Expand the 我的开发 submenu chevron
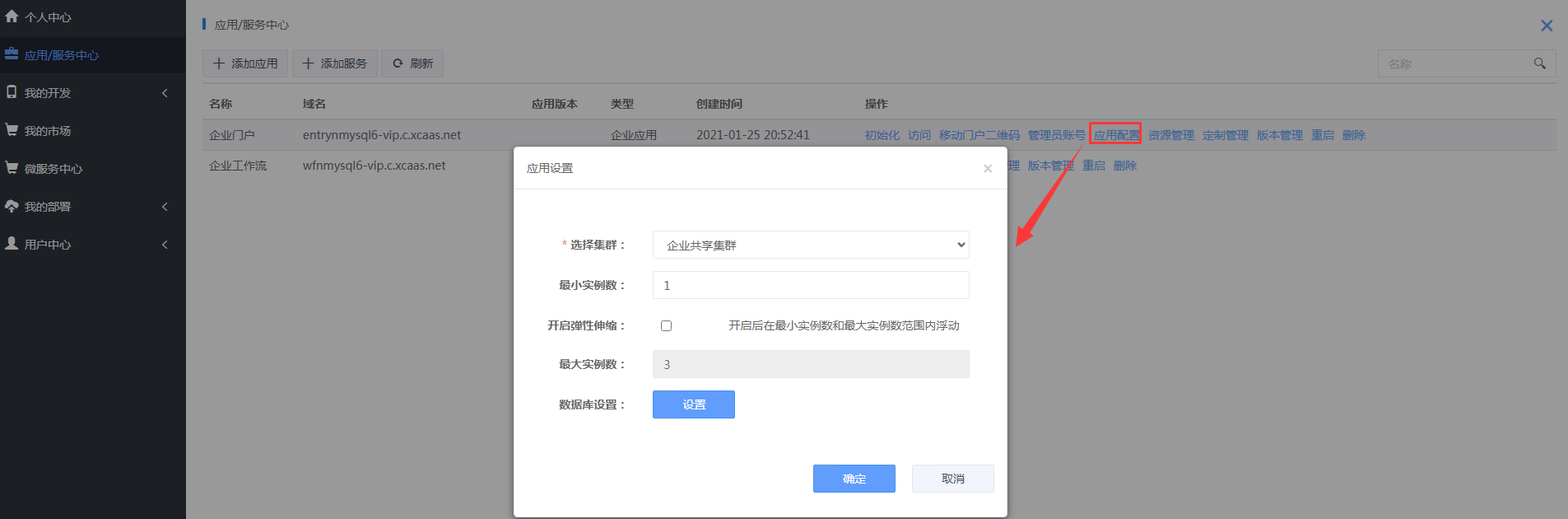Screen dimensions: 1568x519 165,93
